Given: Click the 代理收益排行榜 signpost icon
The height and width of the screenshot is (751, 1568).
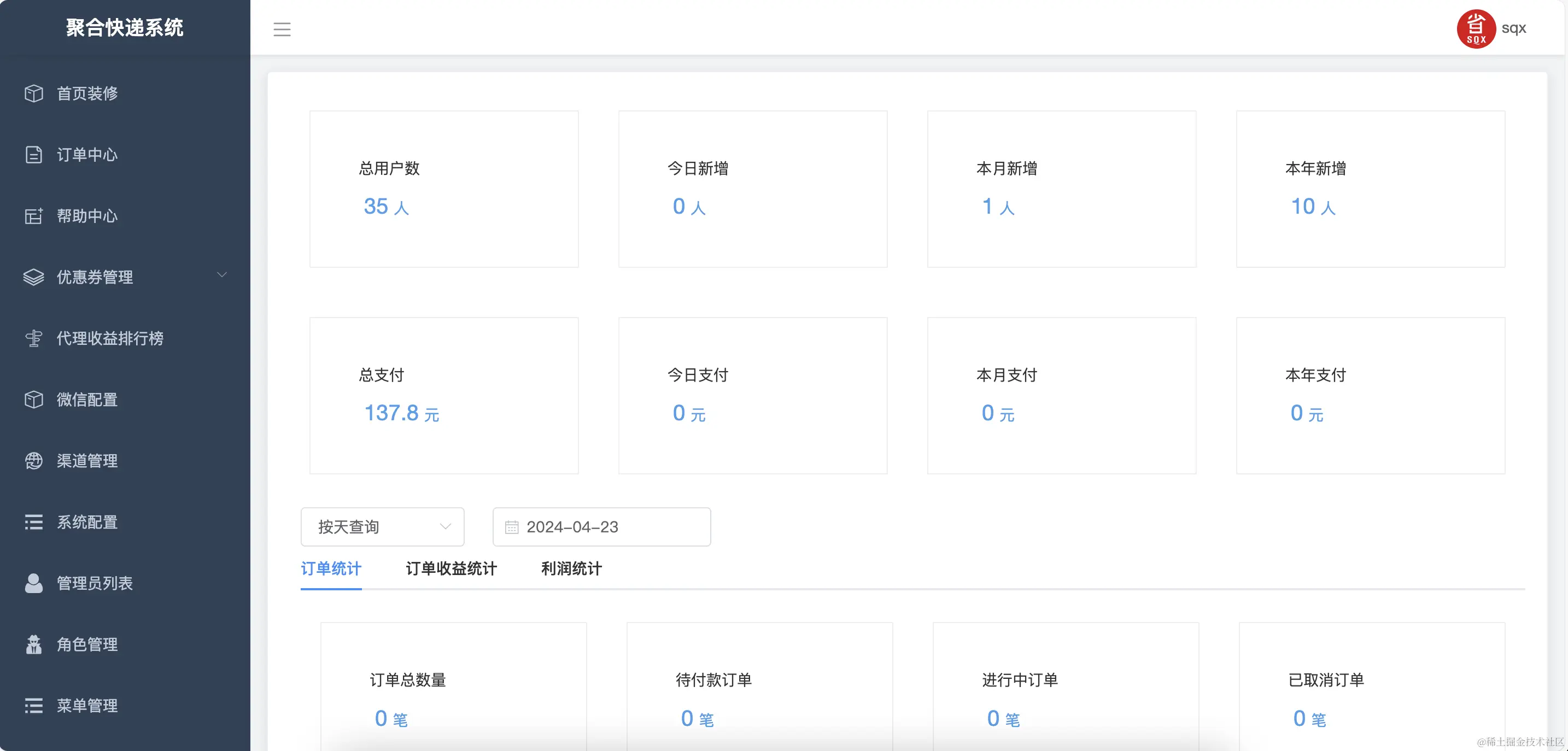Looking at the screenshot, I should coord(34,338).
